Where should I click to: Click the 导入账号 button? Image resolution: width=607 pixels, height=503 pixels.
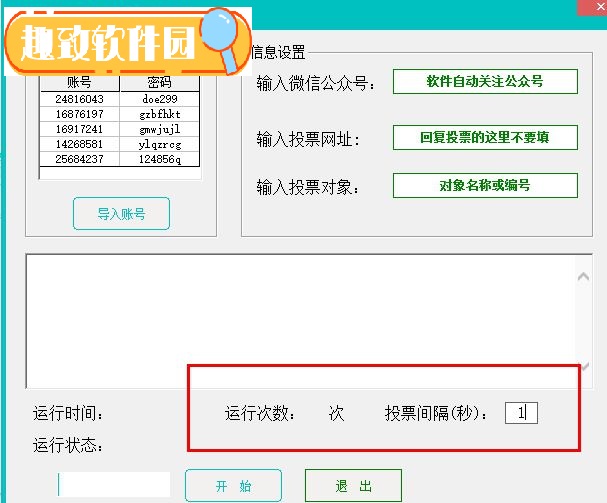click(121, 214)
